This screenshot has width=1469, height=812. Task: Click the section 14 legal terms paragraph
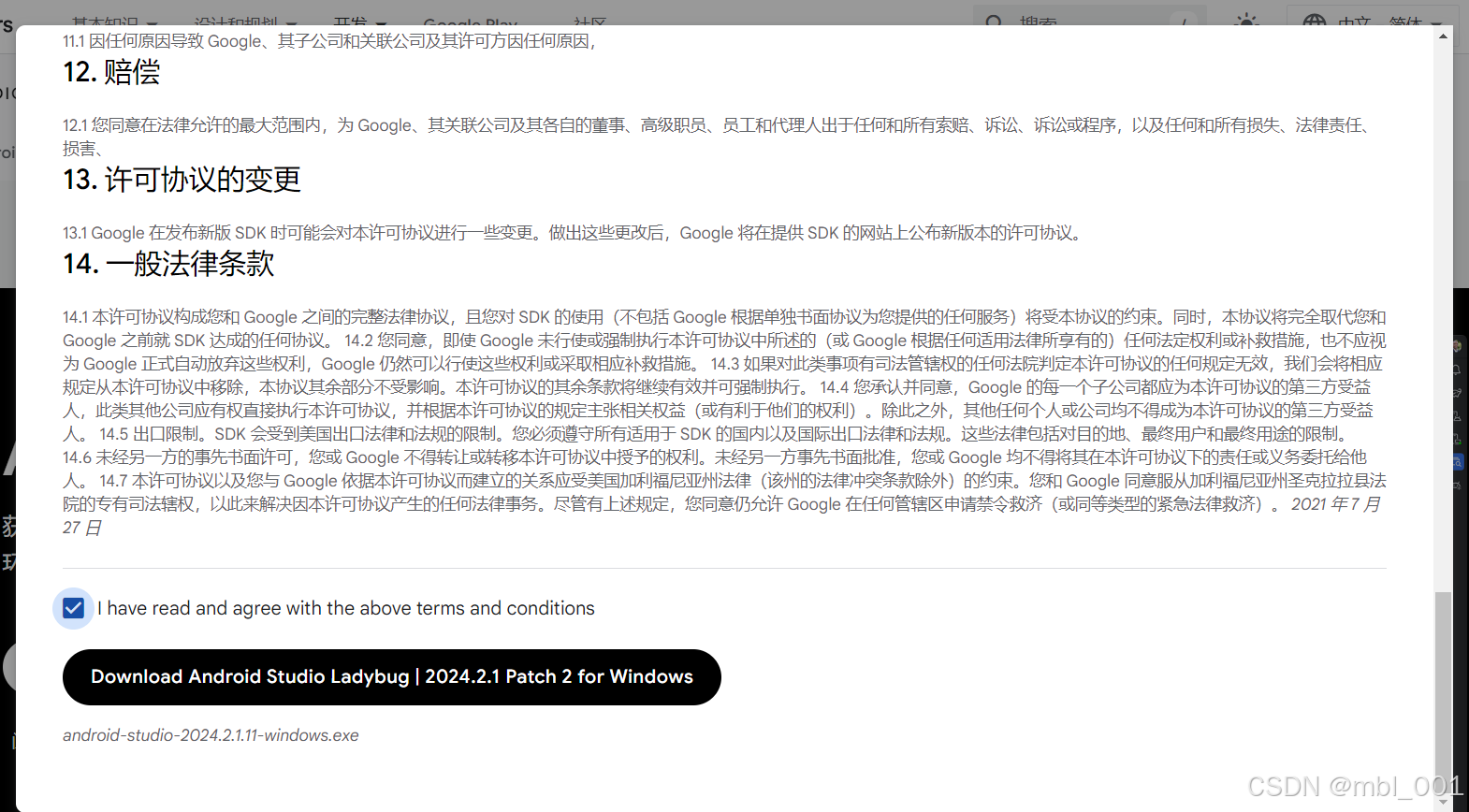(724, 422)
